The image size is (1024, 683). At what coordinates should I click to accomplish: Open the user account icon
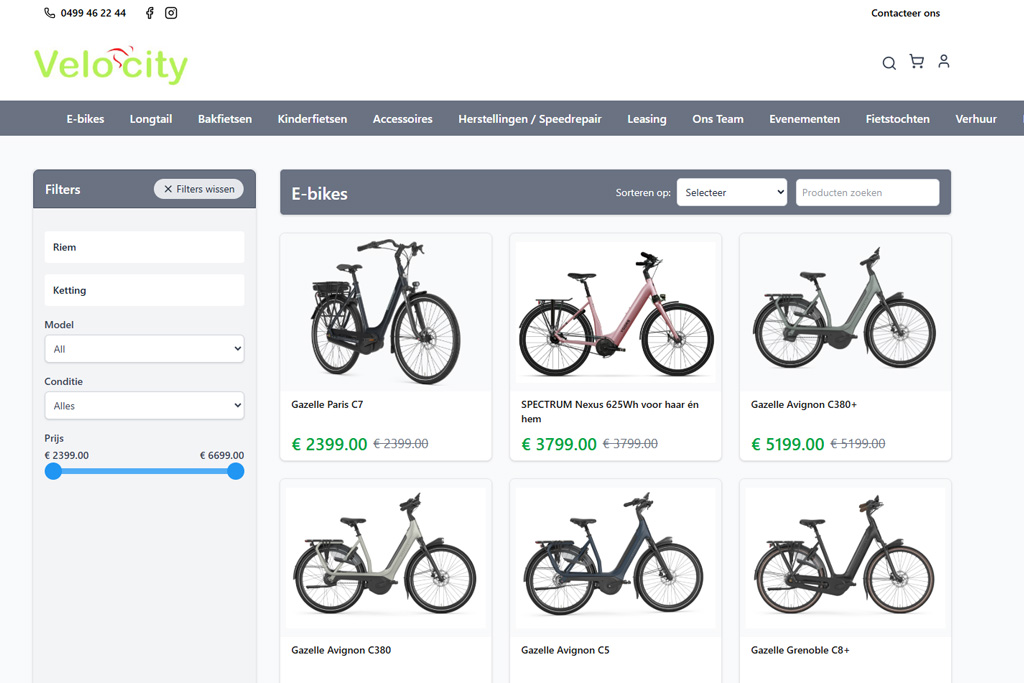tap(943, 62)
